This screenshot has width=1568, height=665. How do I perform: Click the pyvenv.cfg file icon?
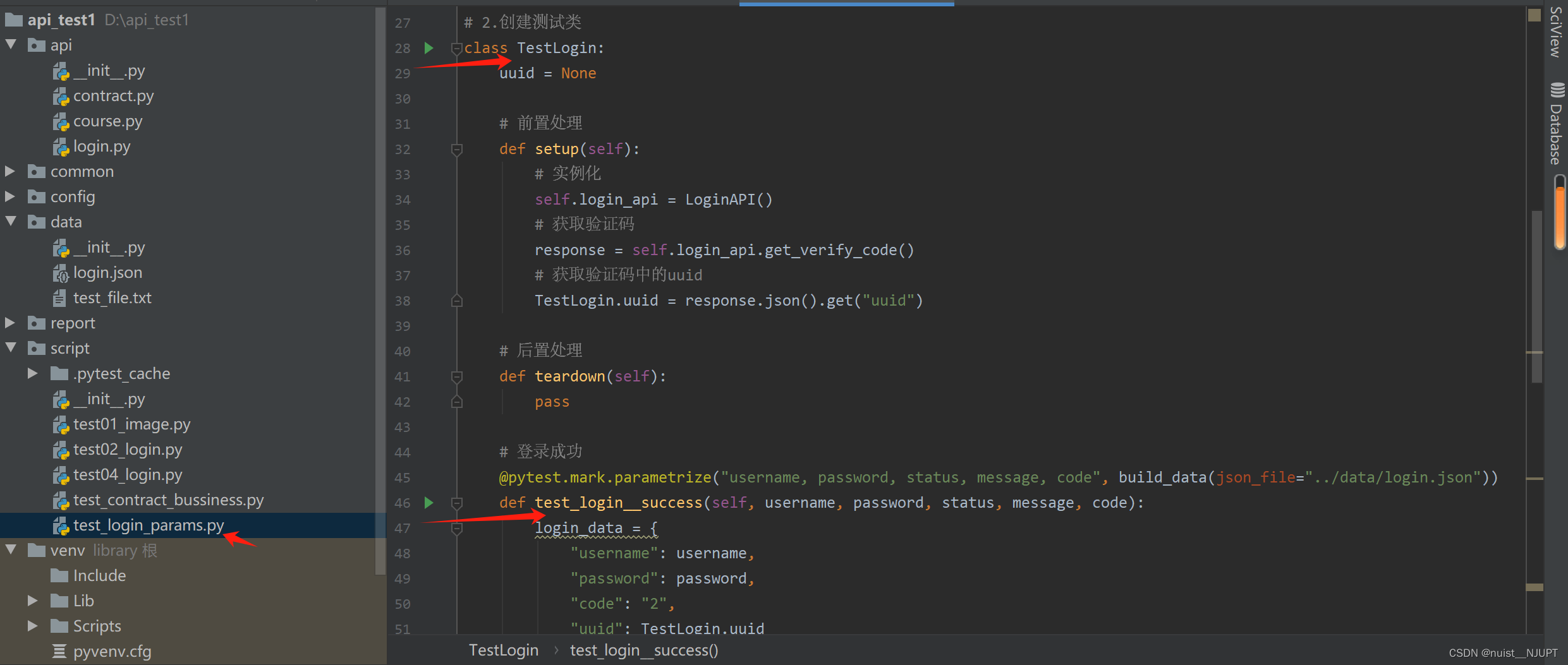pos(59,651)
